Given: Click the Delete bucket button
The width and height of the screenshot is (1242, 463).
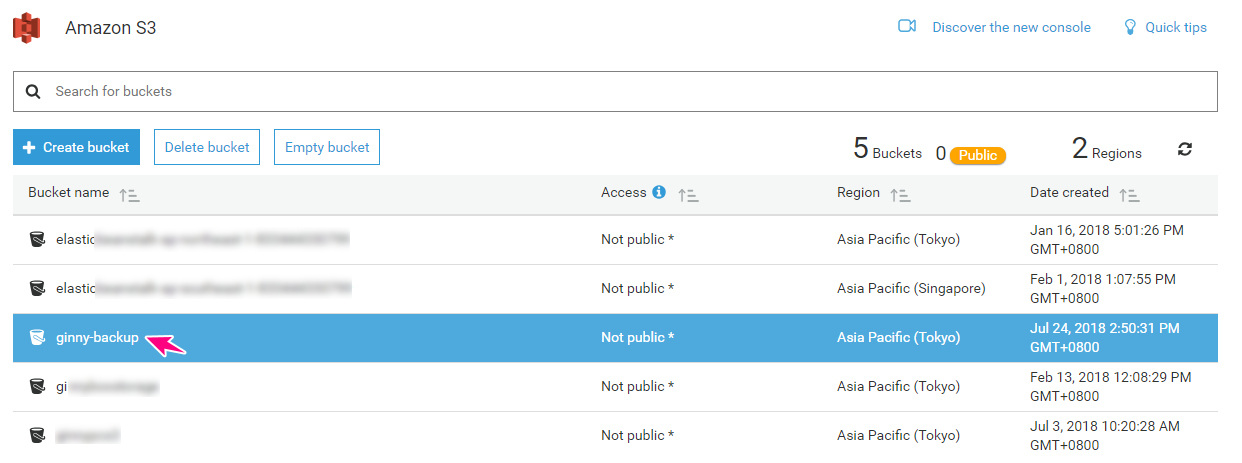Looking at the screenshot, I should [207, 147].
